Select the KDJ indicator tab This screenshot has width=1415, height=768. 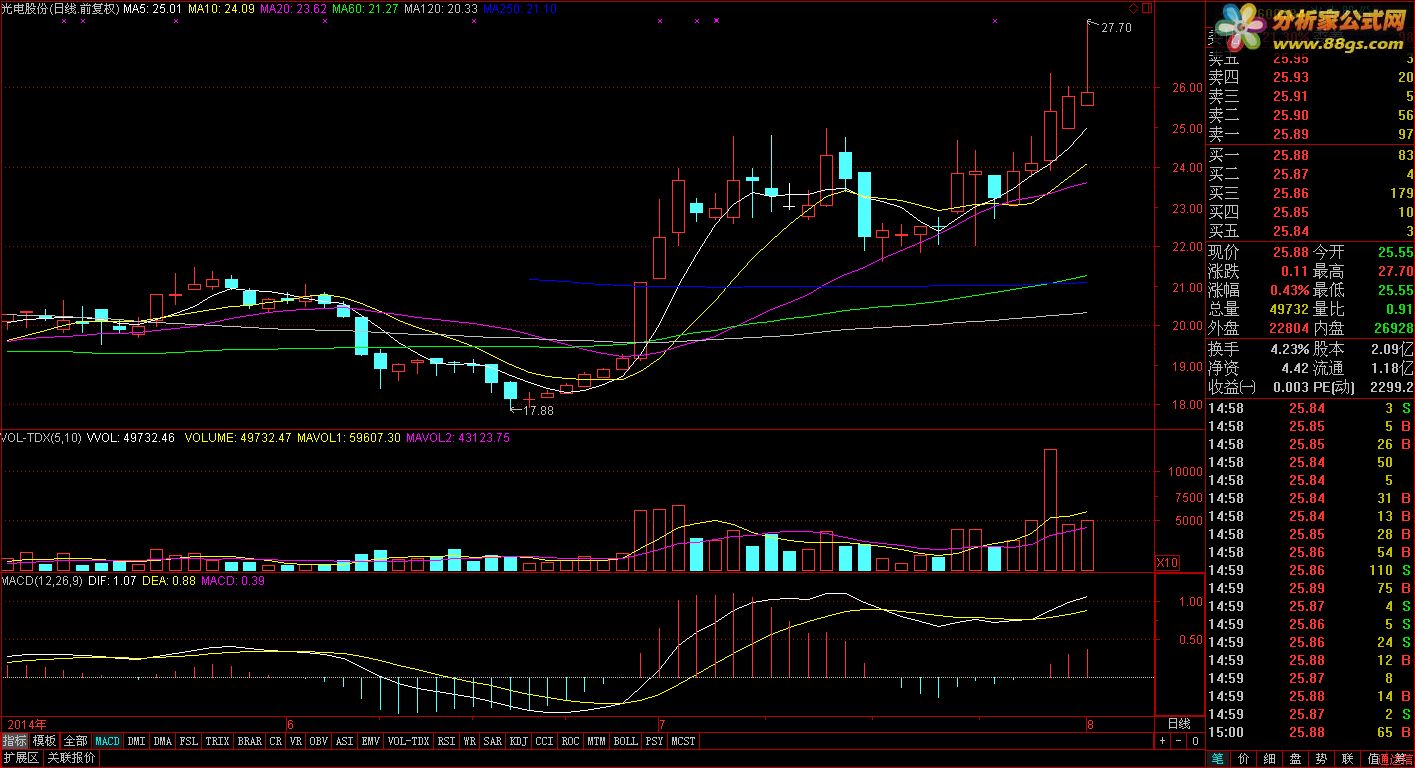(x=518, y=741)
